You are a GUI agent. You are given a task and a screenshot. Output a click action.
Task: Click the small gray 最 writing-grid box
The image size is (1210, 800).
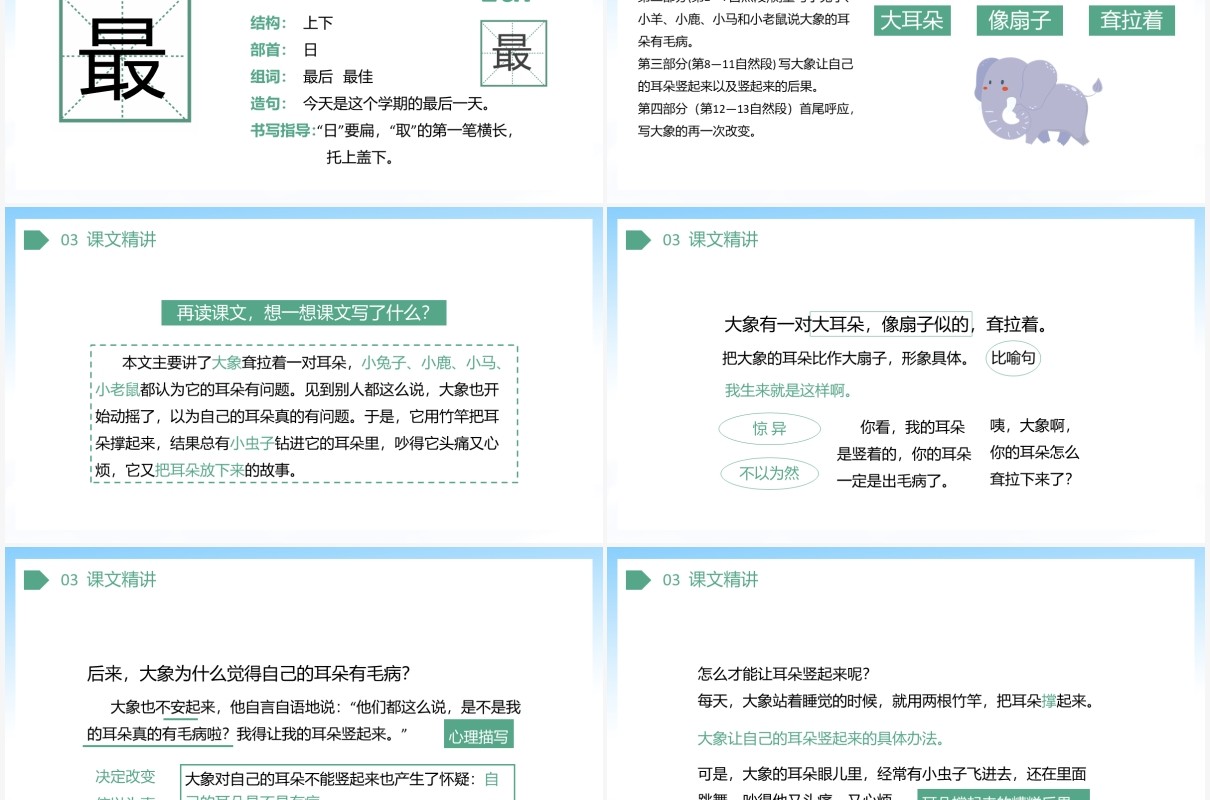(513, 54)
